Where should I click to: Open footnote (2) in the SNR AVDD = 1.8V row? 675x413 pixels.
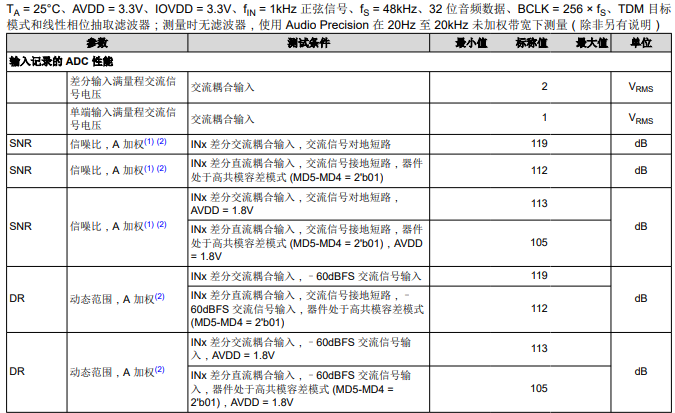pyautogui.click(x=161, y=224)
